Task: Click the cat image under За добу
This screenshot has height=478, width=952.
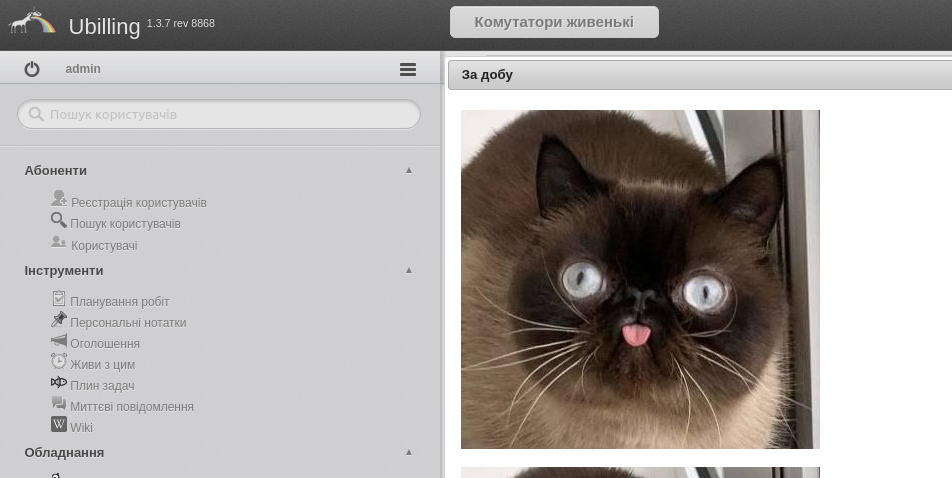Action: (x=640, y=279)
